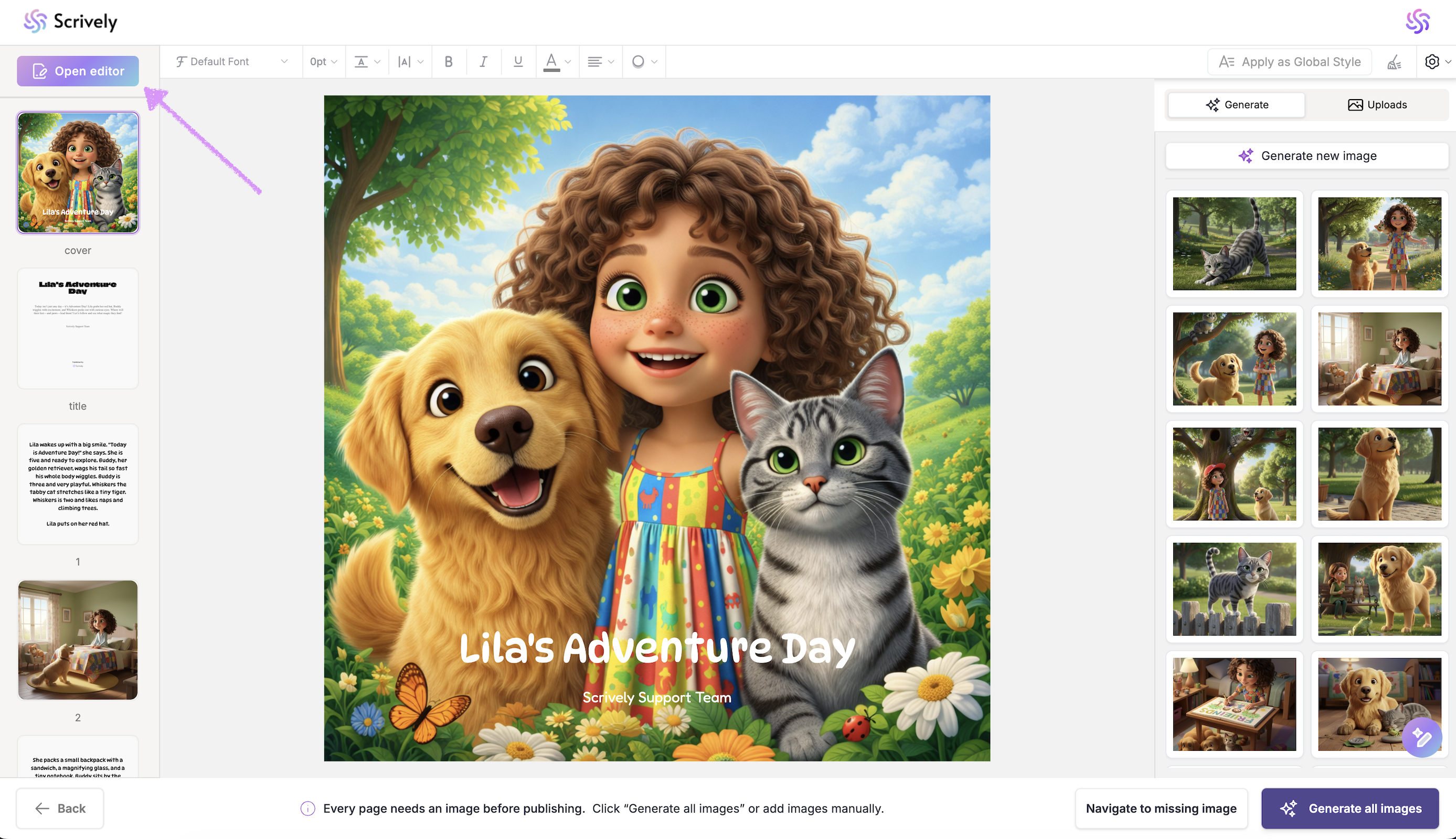Viewport: 1456px width, 839px height.
Task: Open the letter spacing options
Action: (410, 62)
